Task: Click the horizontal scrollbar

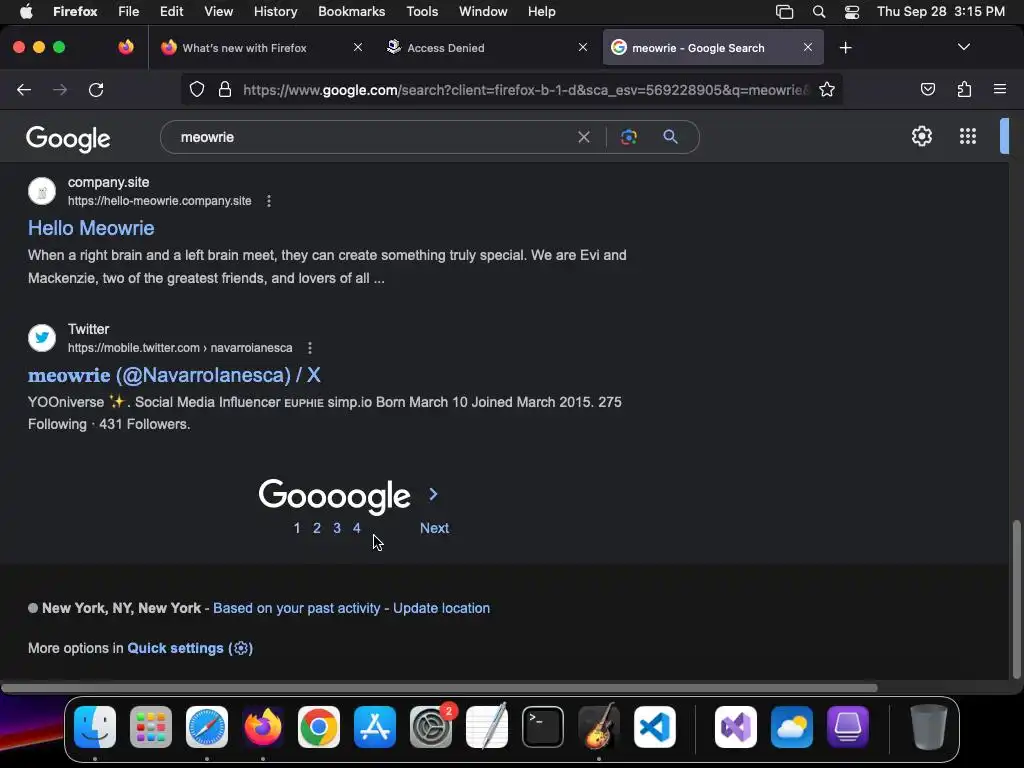Action: pos(439,688)
